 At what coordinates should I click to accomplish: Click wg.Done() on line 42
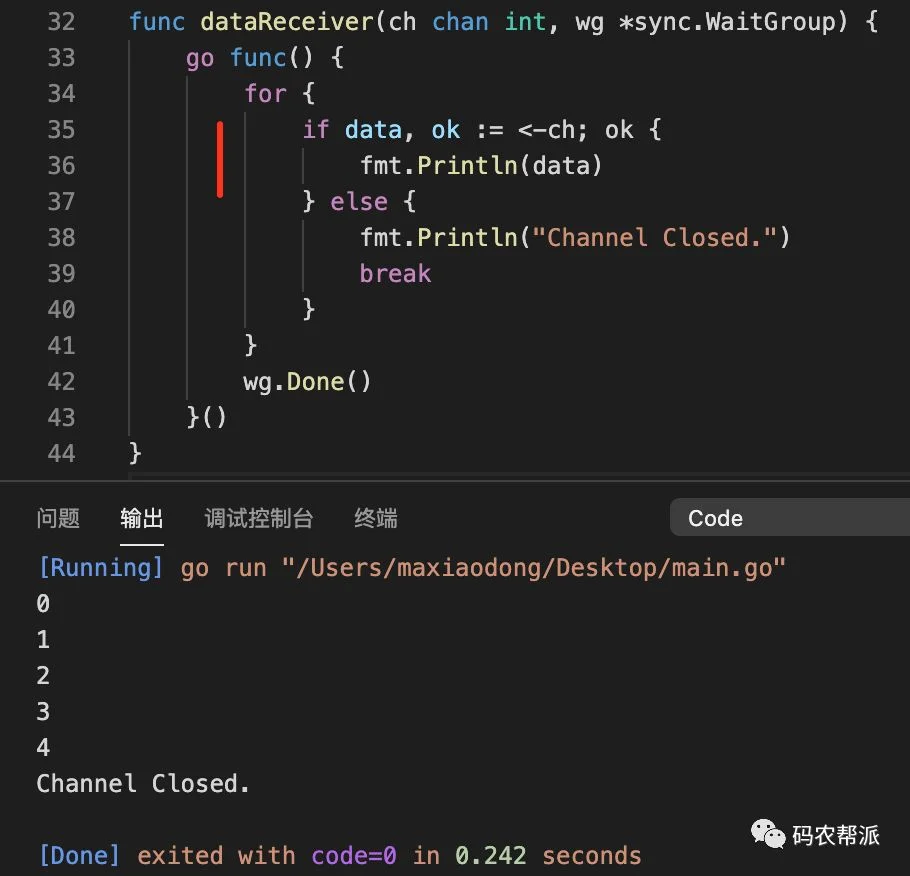[307, 381]
